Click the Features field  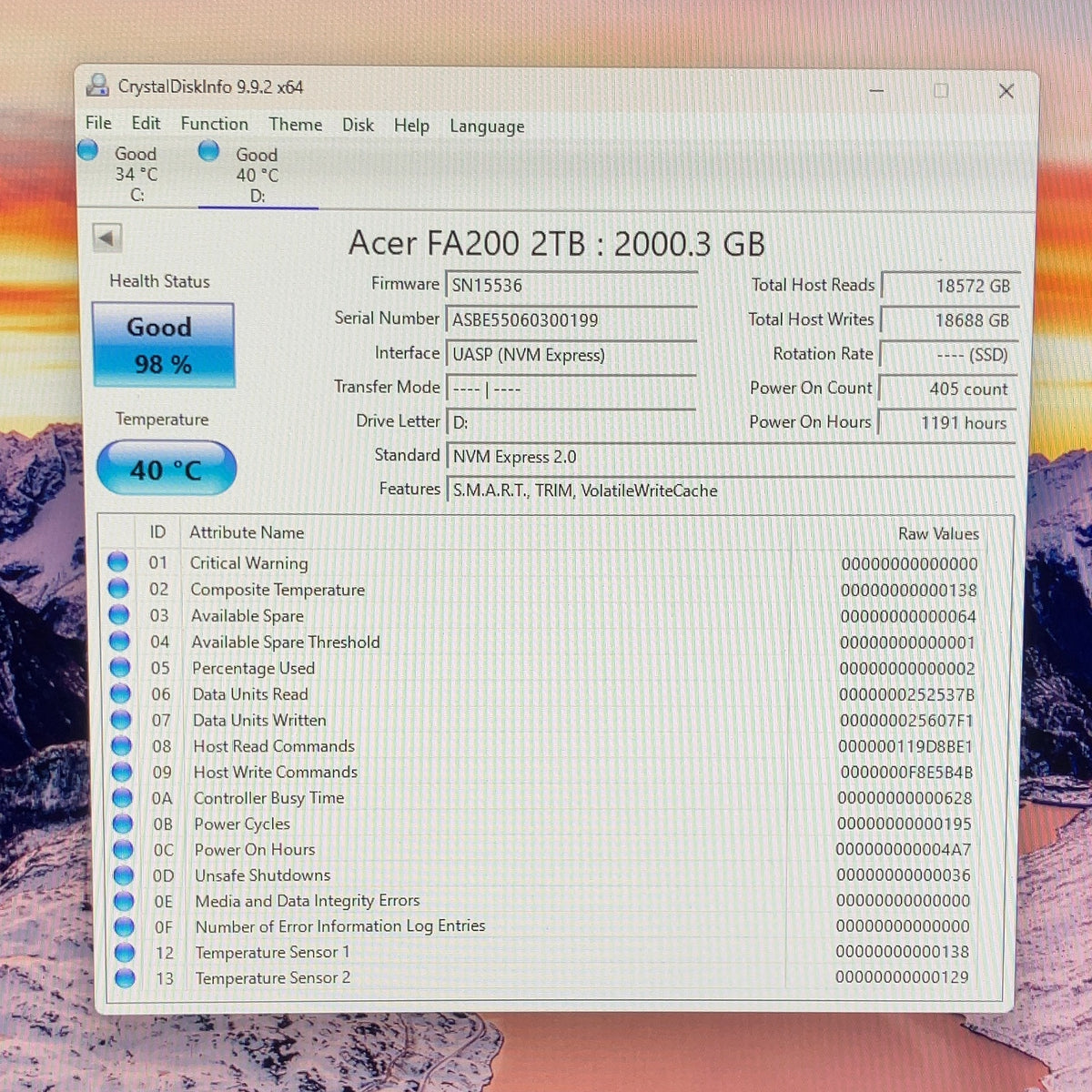731,490
